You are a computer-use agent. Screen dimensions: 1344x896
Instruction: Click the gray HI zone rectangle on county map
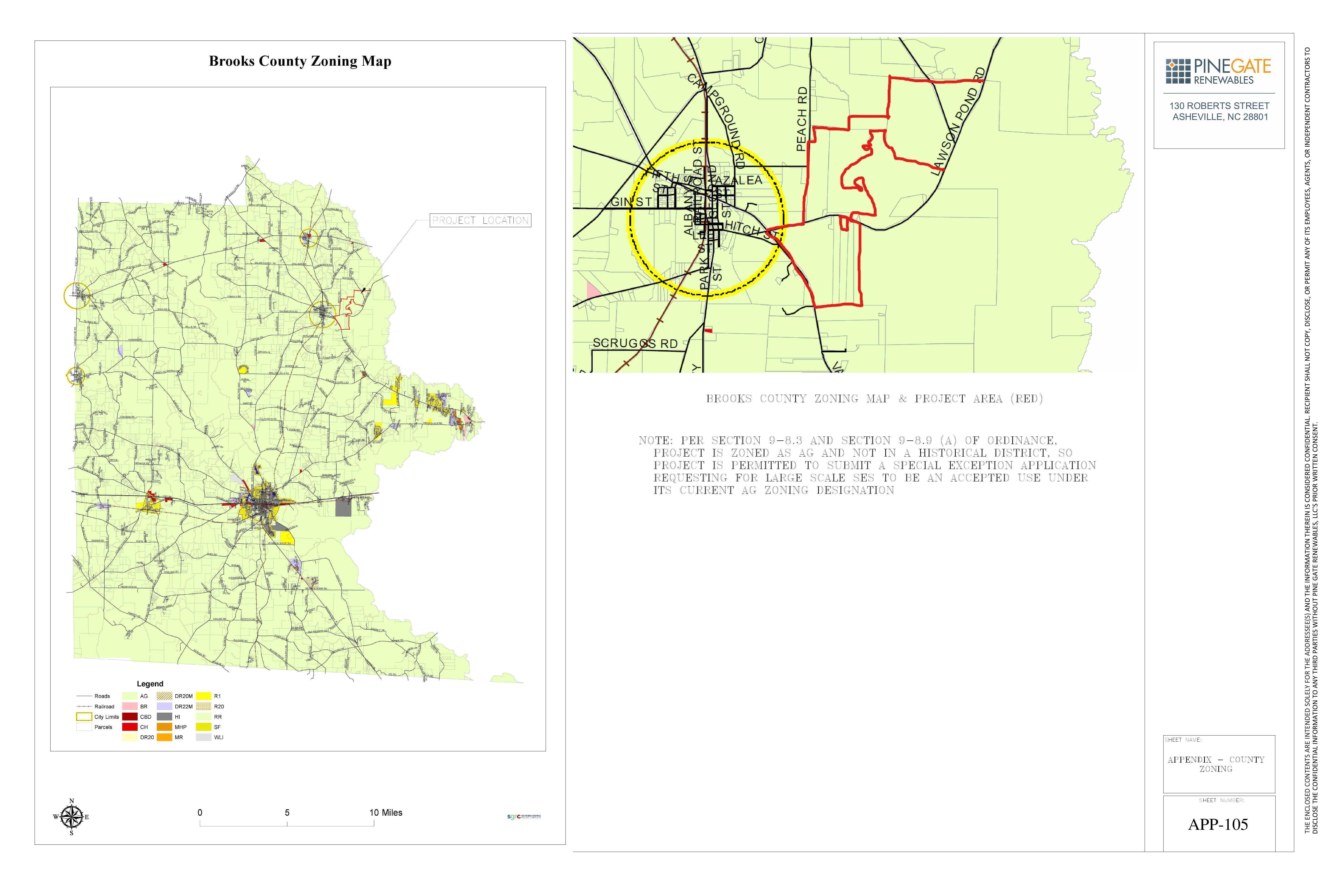coord(343,507)
